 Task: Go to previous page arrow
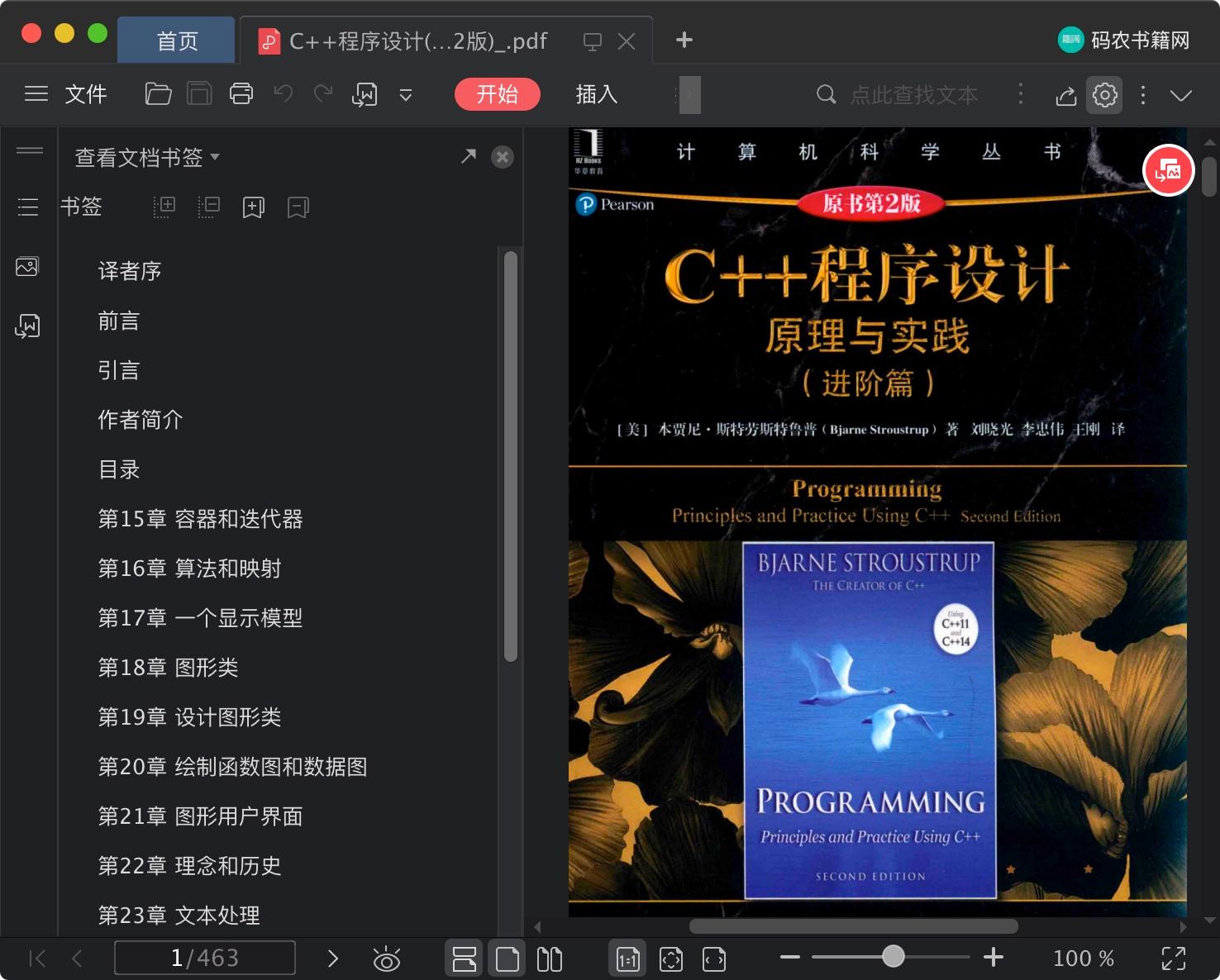coord(77,959)
